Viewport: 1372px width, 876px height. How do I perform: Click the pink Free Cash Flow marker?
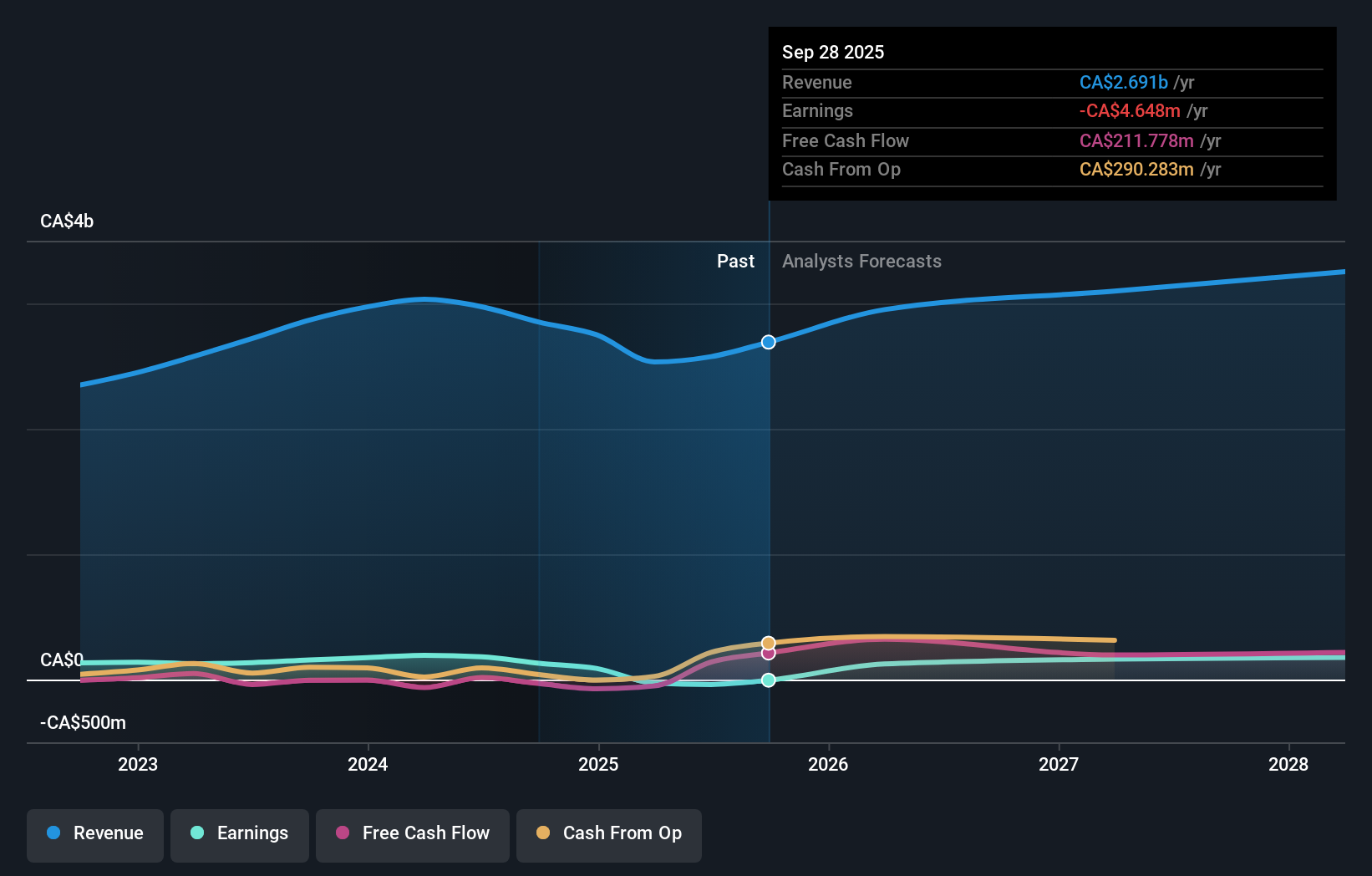[x=768, y=653]
